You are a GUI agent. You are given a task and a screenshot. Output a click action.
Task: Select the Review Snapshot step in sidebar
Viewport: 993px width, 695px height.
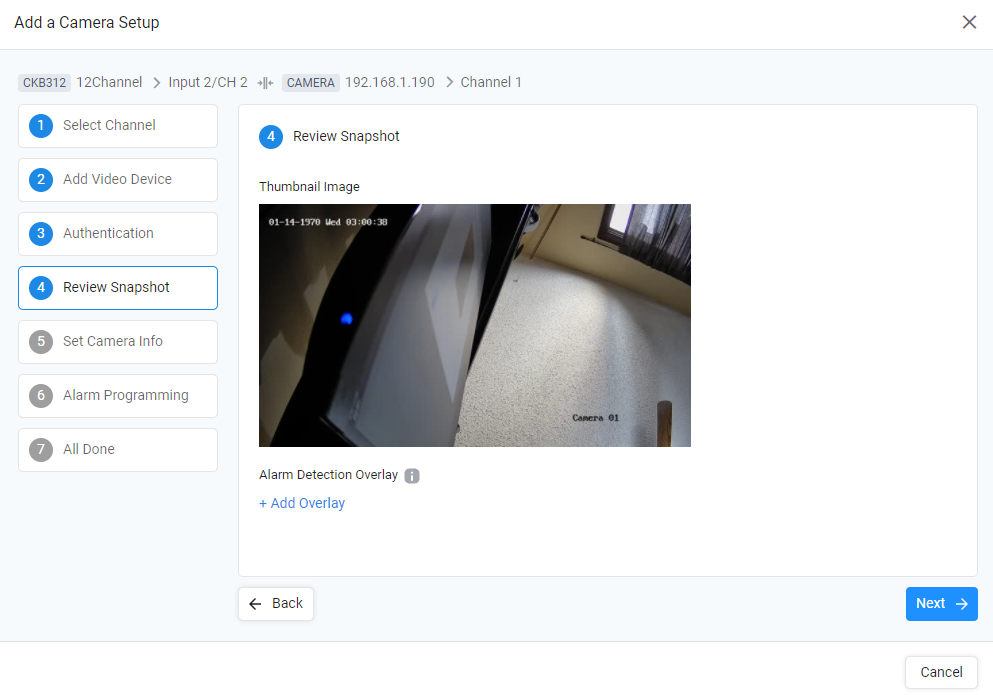tap(118, 288)
